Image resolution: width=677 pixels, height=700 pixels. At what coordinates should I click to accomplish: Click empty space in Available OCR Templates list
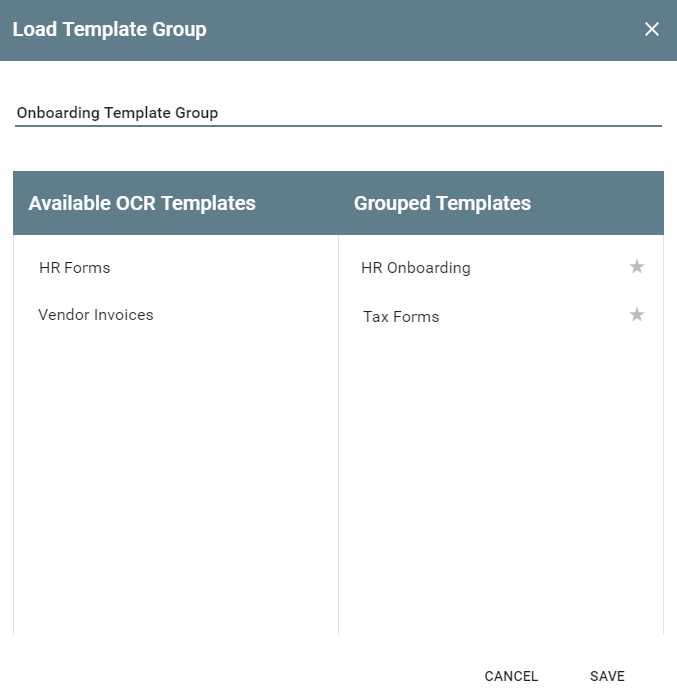pos(175,480)
